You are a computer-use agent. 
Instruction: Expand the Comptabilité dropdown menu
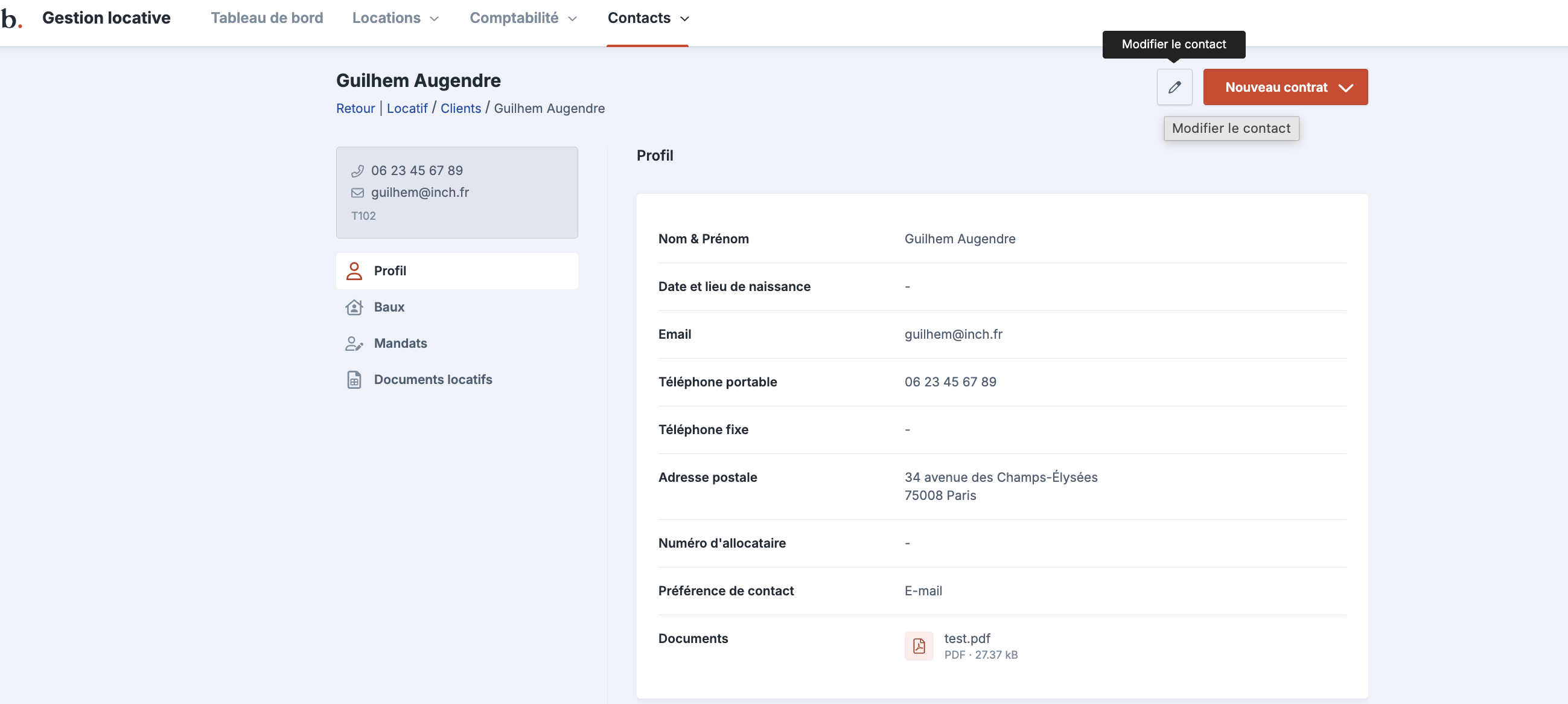tap(522, 18)
